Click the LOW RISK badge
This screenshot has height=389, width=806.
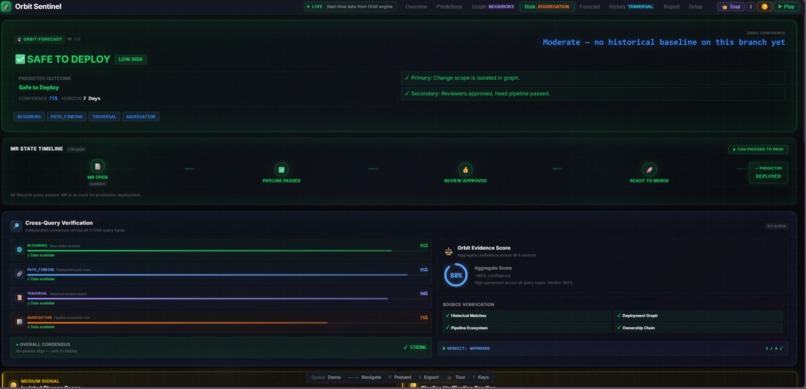tap(131, 59)
